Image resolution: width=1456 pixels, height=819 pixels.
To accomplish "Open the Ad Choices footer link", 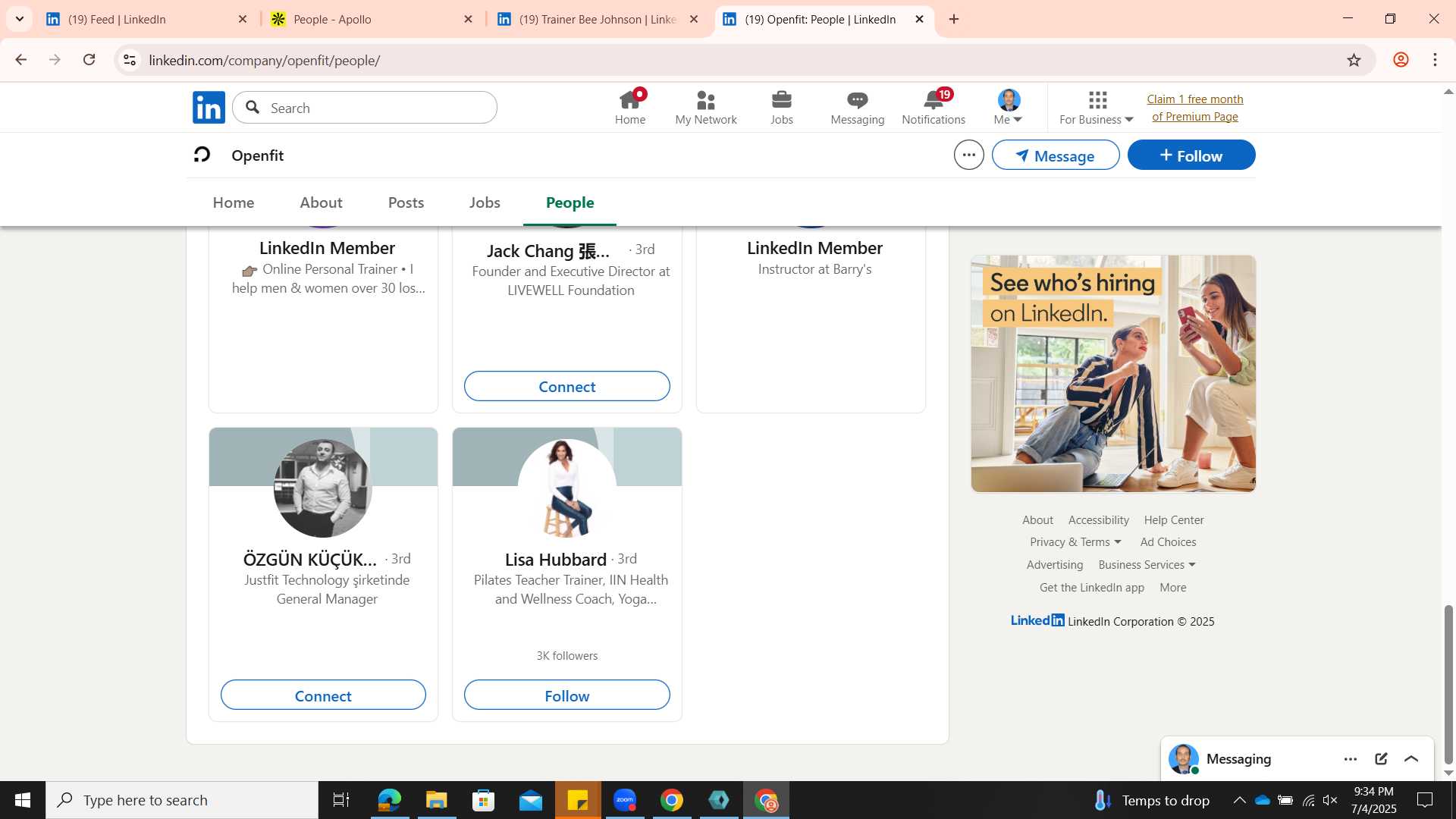I will tap(1168, 542).
